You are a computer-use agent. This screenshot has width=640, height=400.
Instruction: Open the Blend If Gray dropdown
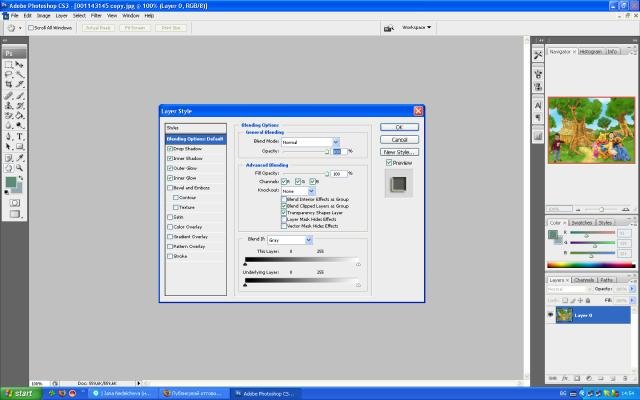tap(296, 240)
